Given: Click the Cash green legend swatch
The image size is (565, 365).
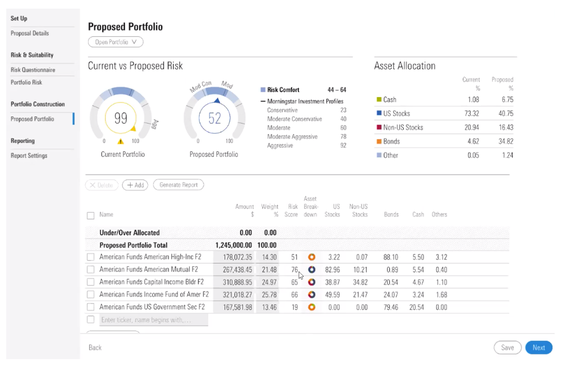Looking at the screenshot, I should (x=379, y=99).
